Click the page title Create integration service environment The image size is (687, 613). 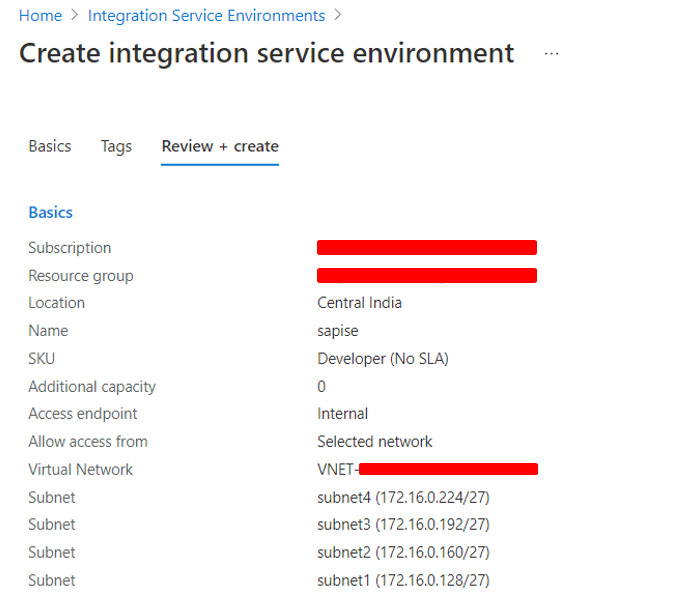266,53
